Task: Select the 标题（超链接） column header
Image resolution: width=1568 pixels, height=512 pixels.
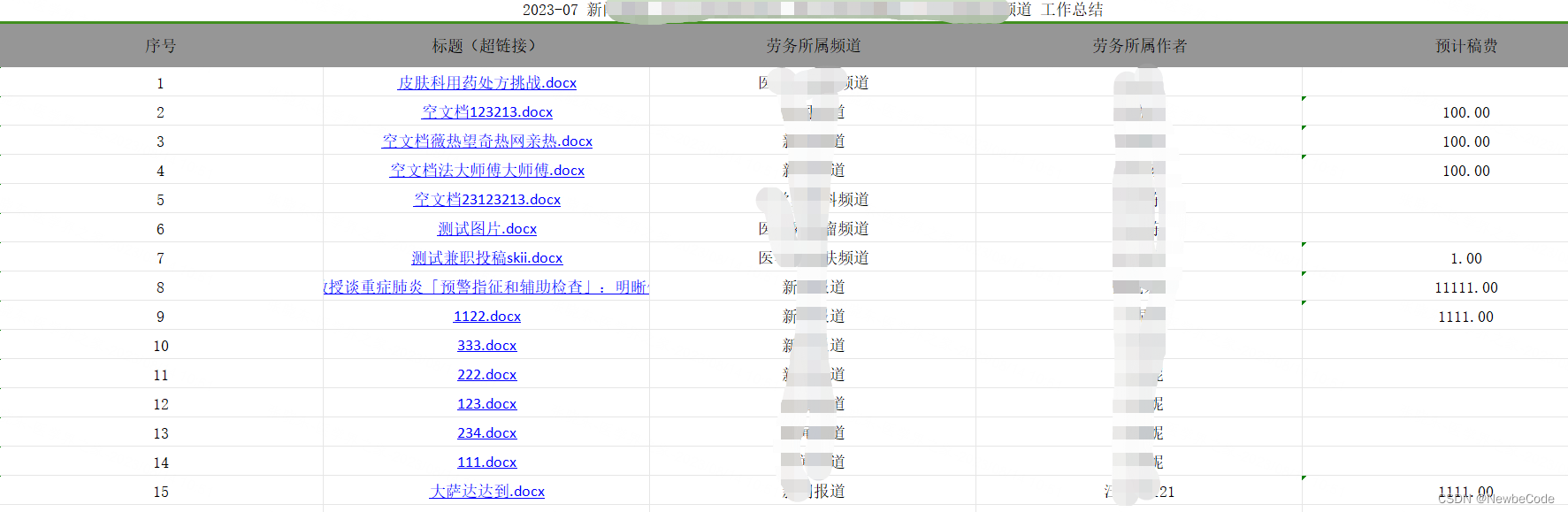Action: coord(486,45)
